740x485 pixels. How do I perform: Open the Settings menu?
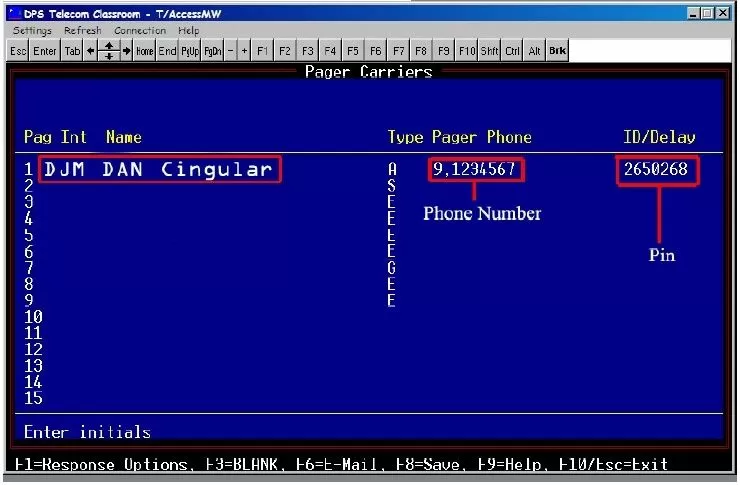(32, 31)
